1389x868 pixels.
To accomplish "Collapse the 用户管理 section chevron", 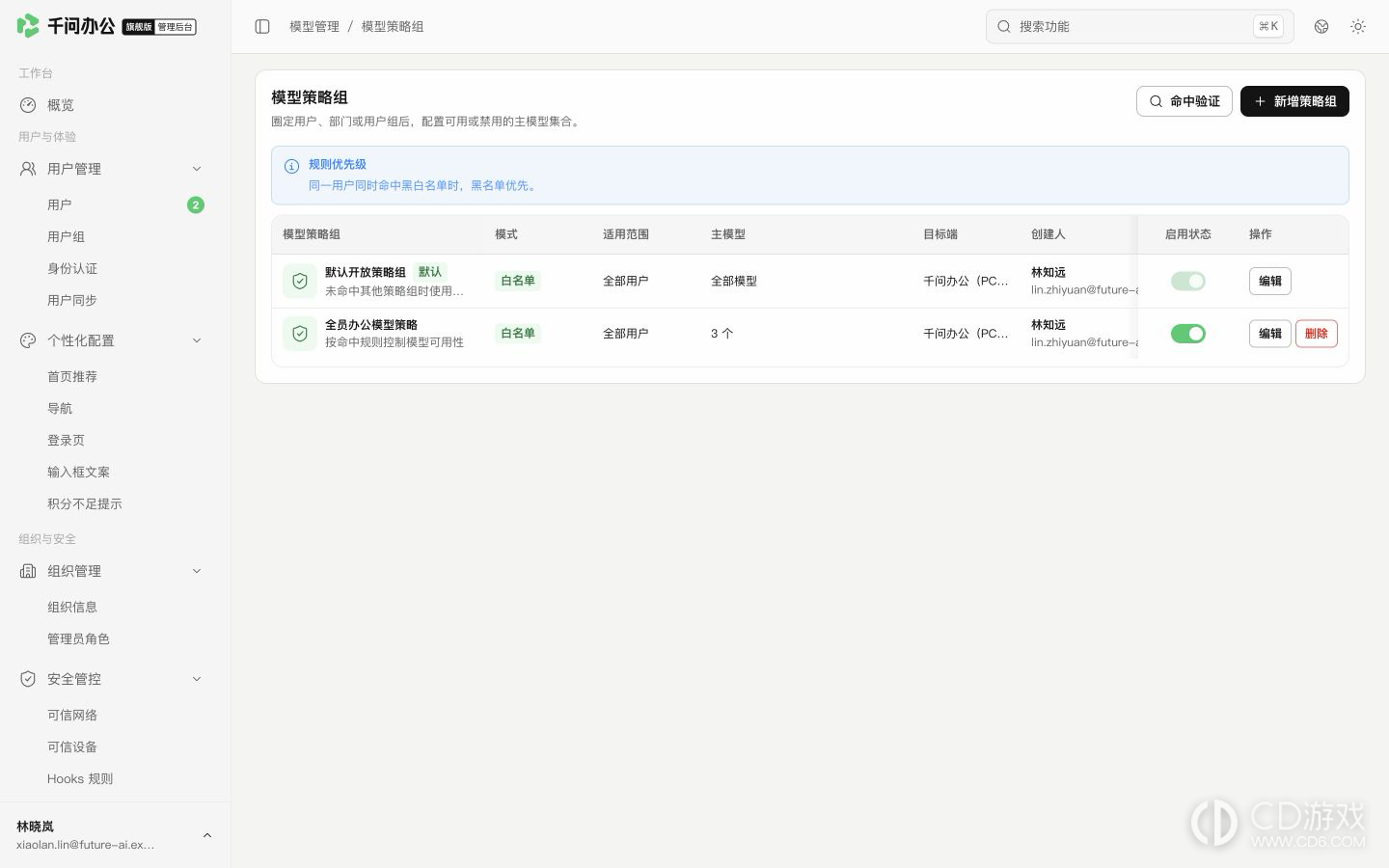I will [197, 169].
